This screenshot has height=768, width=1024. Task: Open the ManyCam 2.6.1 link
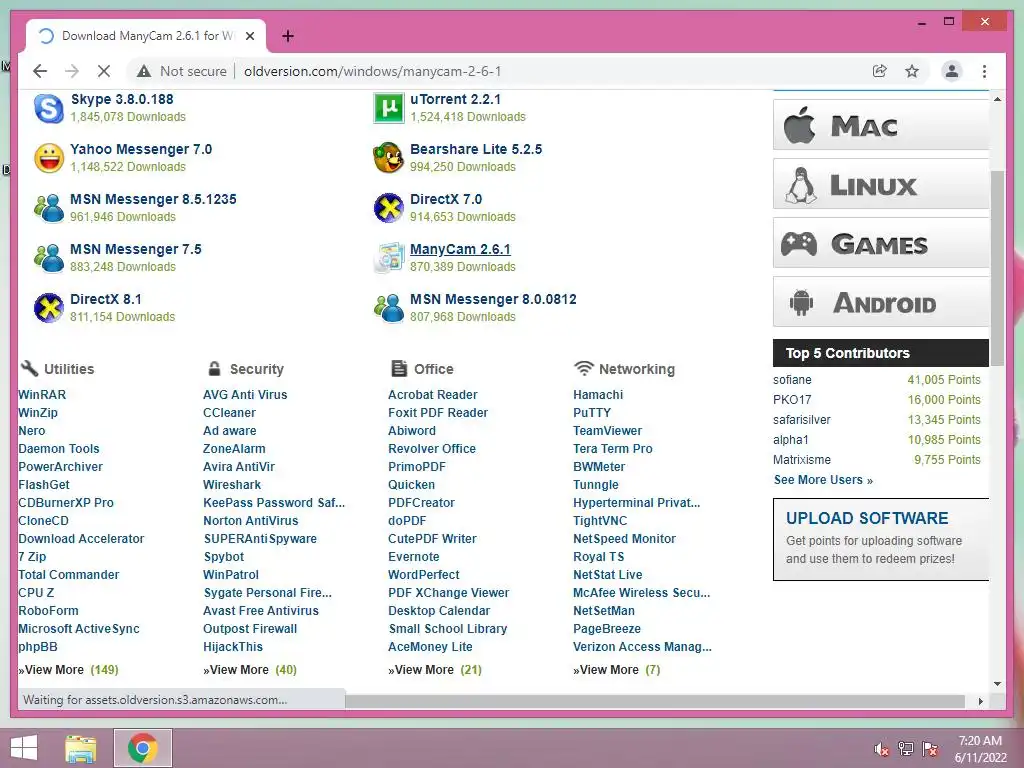pyautogui.click(x=460, y=249)
